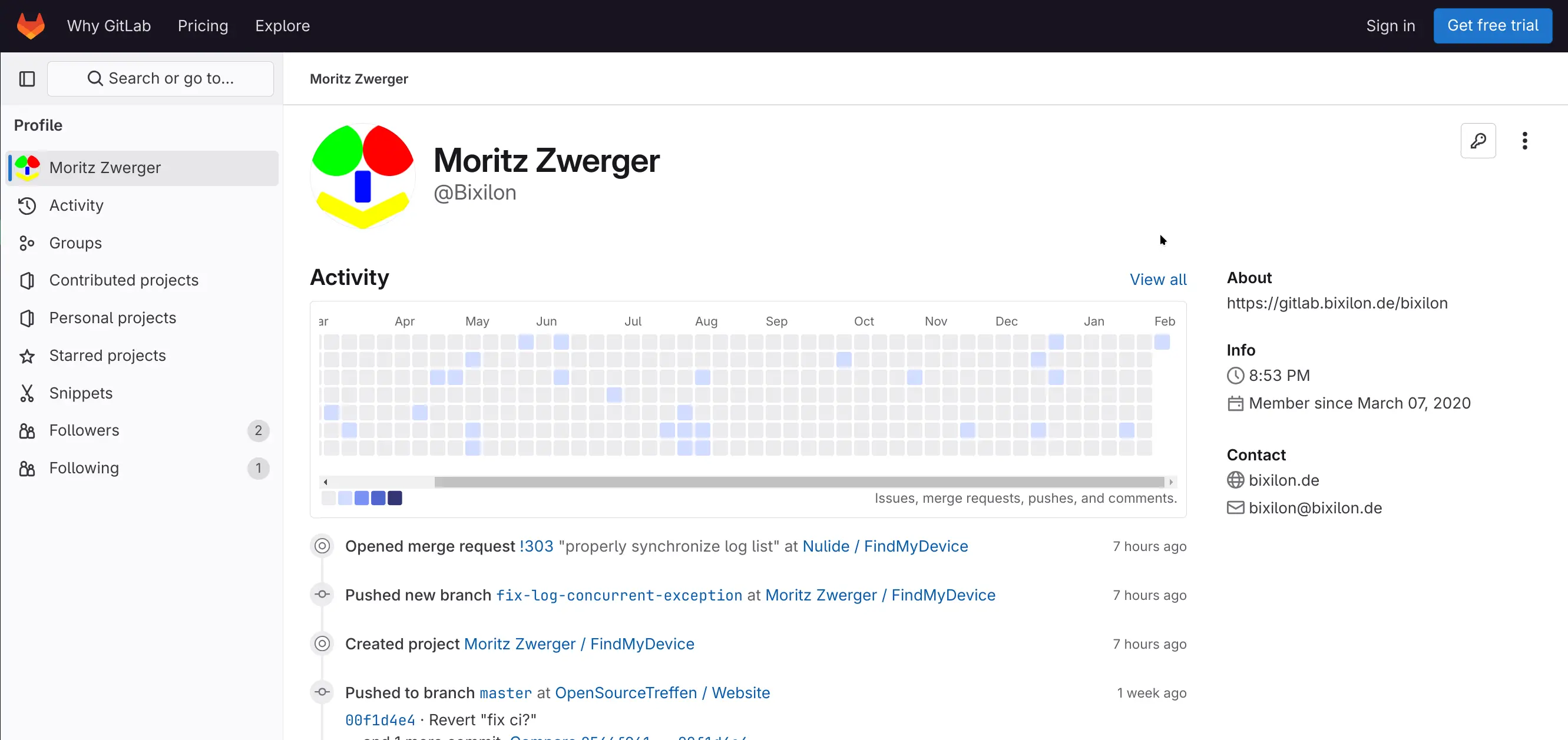Click the clock icon next to 8:53 PM
This screenshot has width=1568, height=740.
pyautogui.click(x=1235, y=376)
